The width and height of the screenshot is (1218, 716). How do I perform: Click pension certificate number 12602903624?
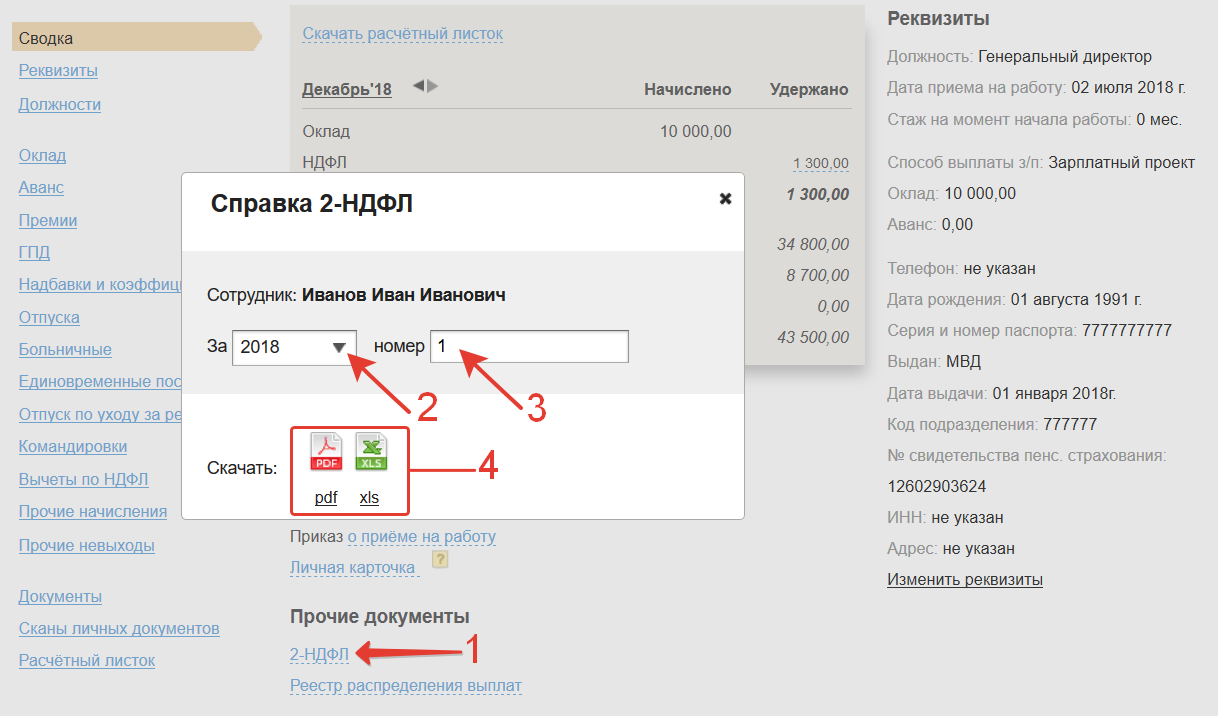[x=936, y=487]
